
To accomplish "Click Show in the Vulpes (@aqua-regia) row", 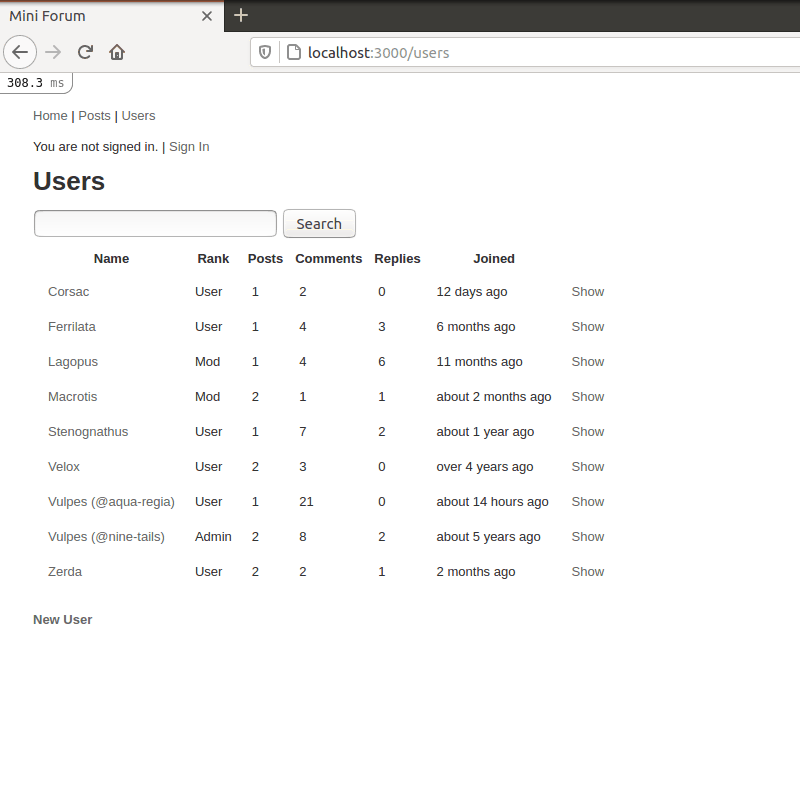I will [588, 502].
